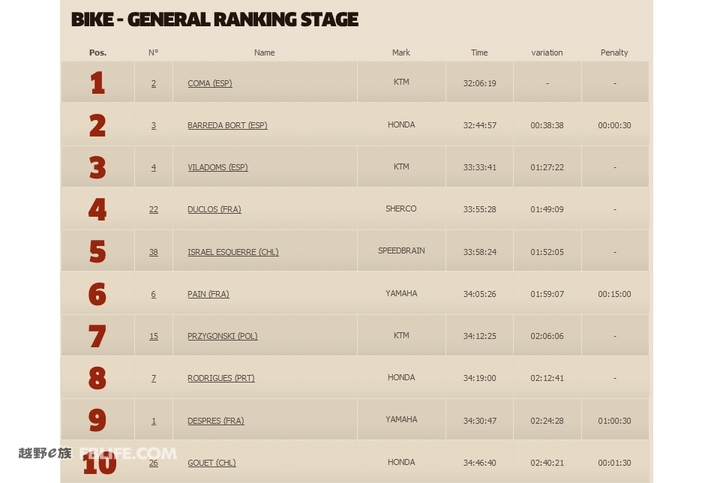
Task: Click the large position 1 numeral
Action: click(x=97, y=83)
